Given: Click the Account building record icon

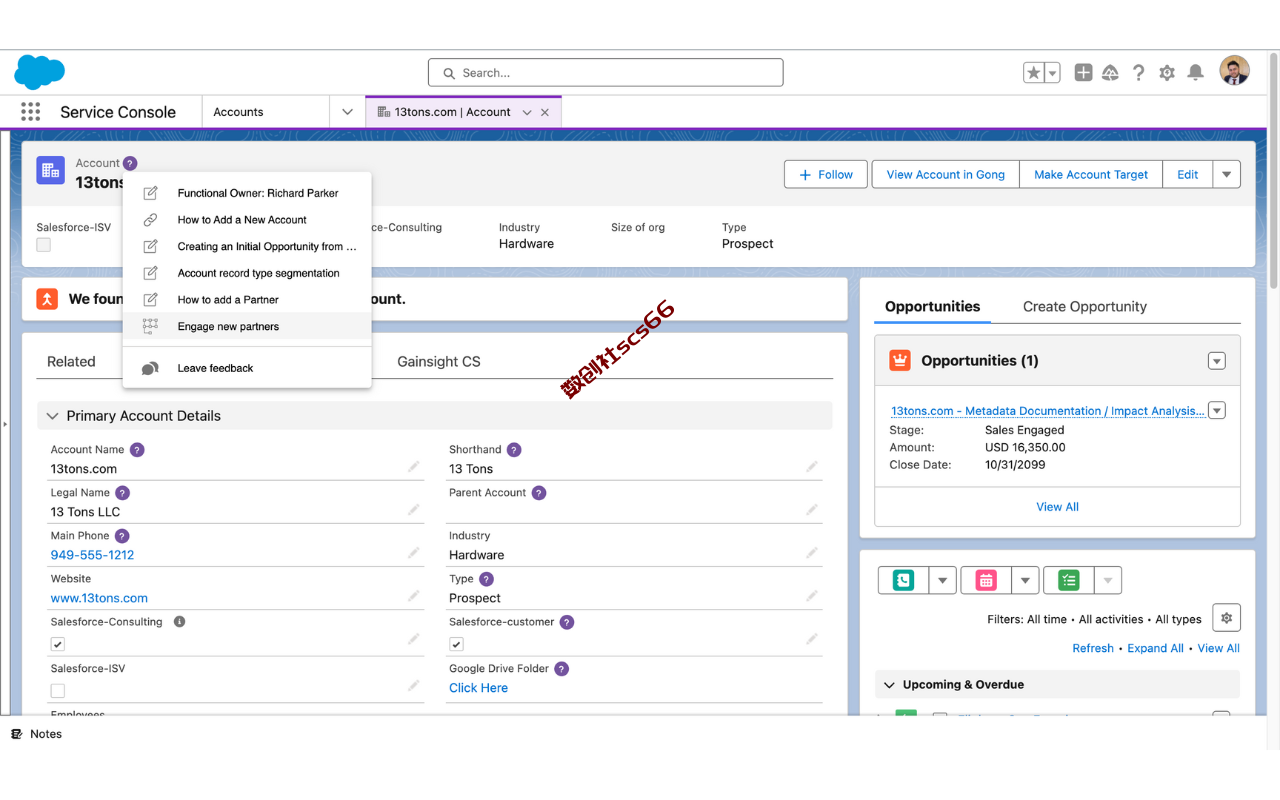Looking at the screenshot, I should 51,171.
